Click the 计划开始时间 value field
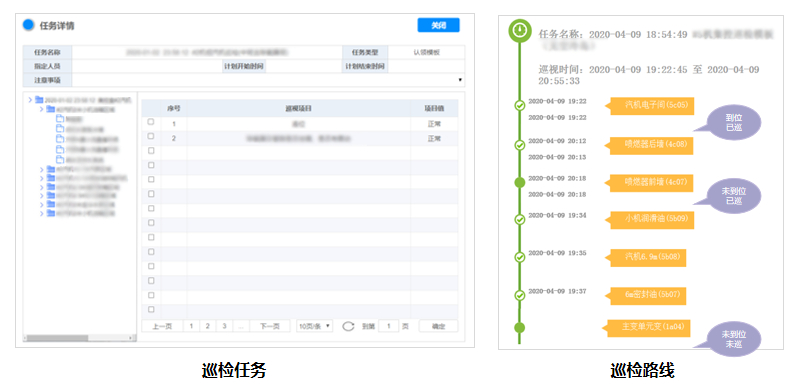 [303, 66]
